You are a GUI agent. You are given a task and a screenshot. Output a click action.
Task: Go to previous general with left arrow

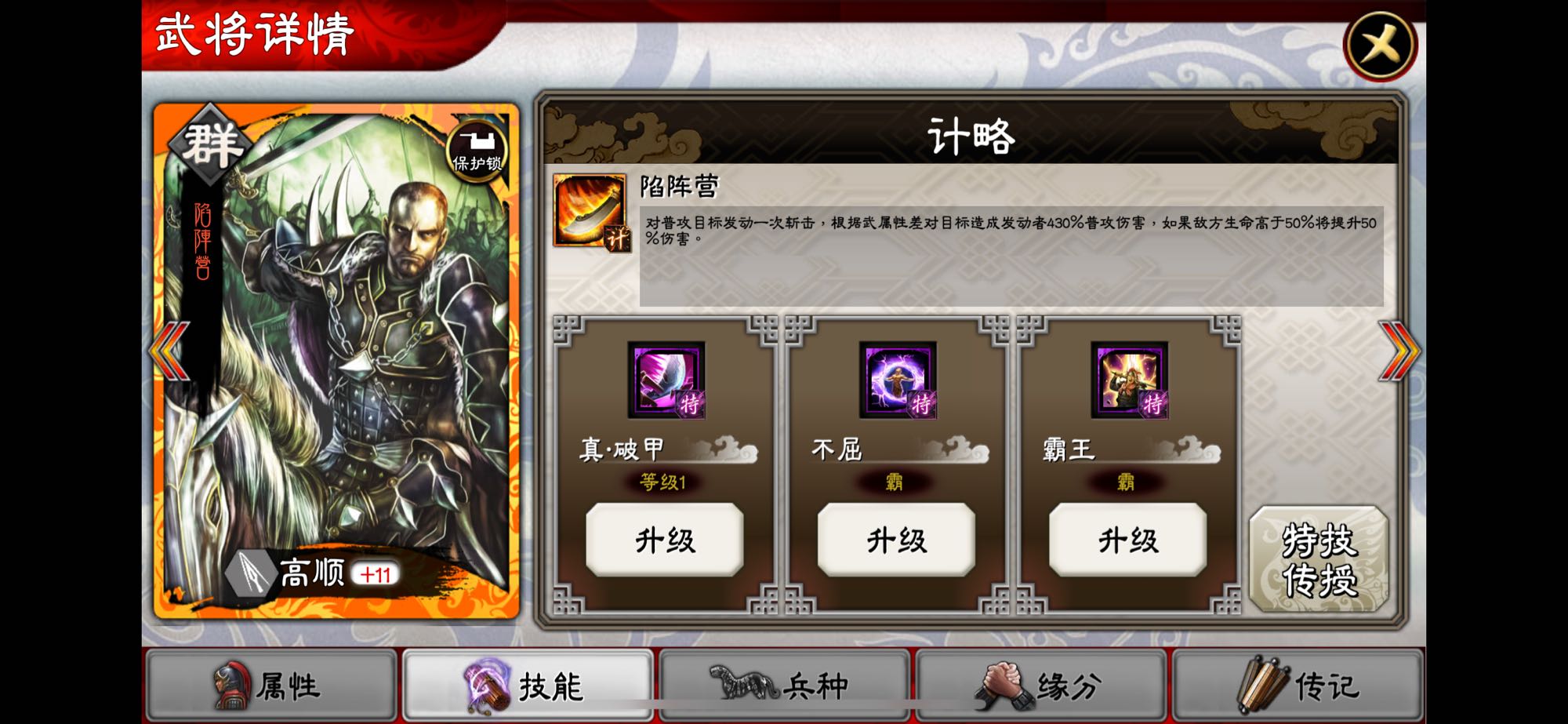point(169,351)
